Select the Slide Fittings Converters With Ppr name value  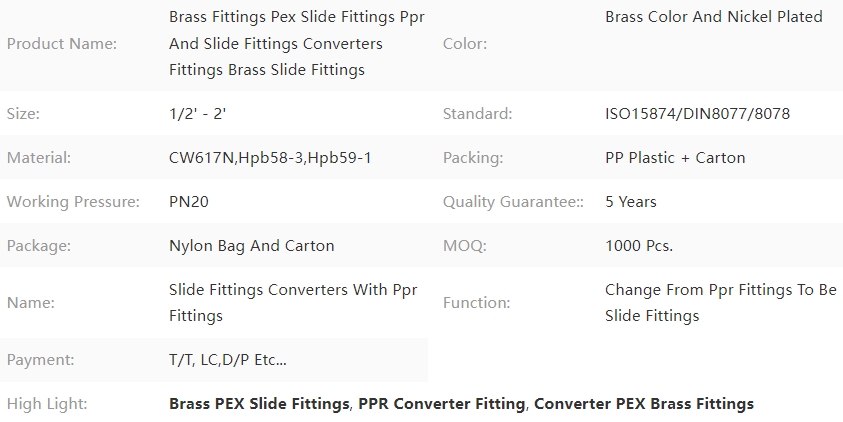coord(293,303)
